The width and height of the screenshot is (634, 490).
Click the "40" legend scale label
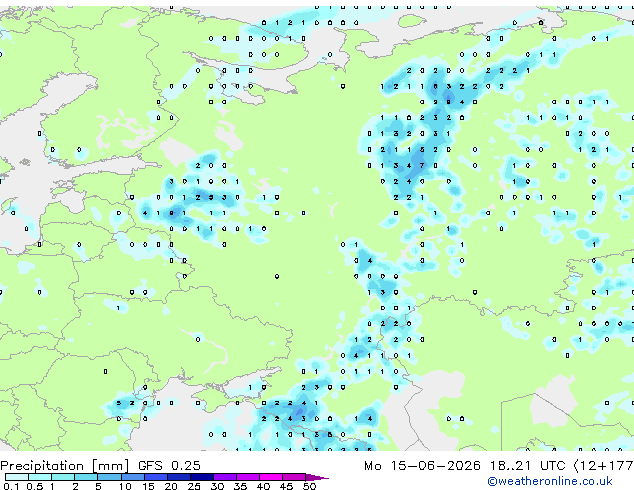pyautogui.click(x=263, y=486)
